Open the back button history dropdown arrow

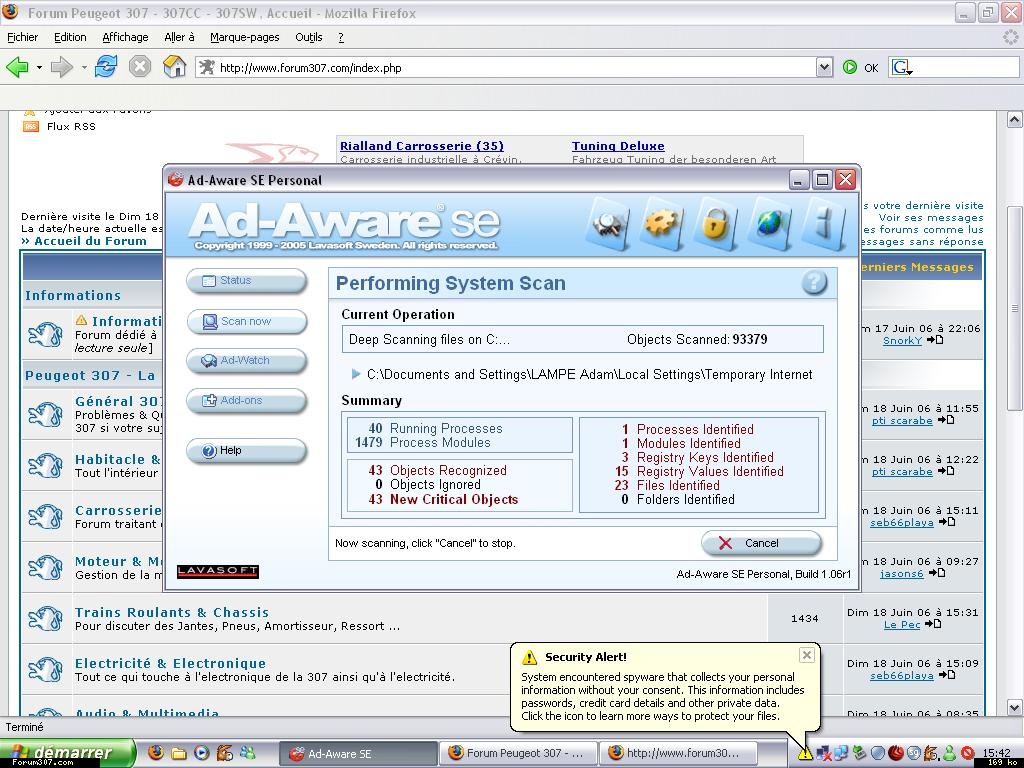(x=39, y=67)
